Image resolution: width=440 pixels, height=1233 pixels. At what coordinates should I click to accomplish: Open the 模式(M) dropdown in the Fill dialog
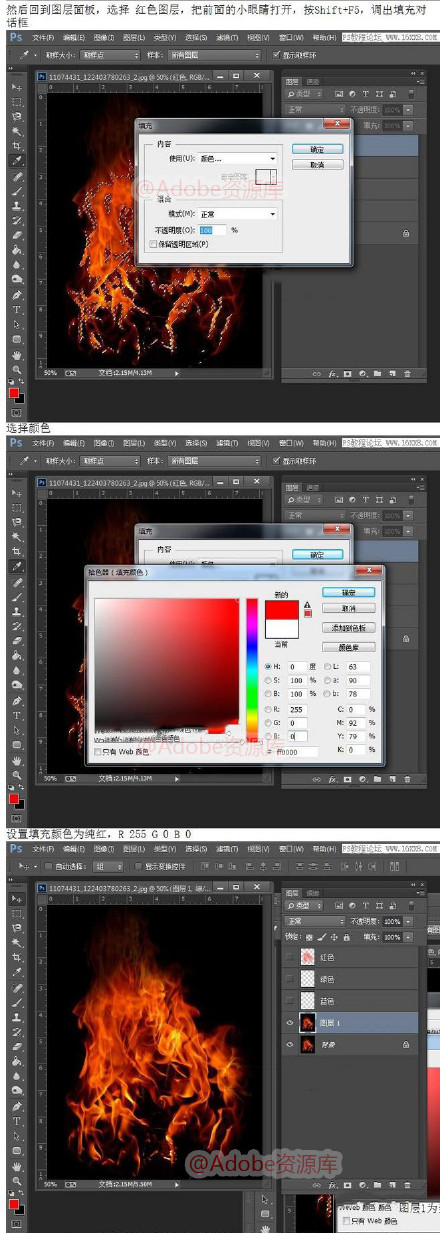pos(236,214)
